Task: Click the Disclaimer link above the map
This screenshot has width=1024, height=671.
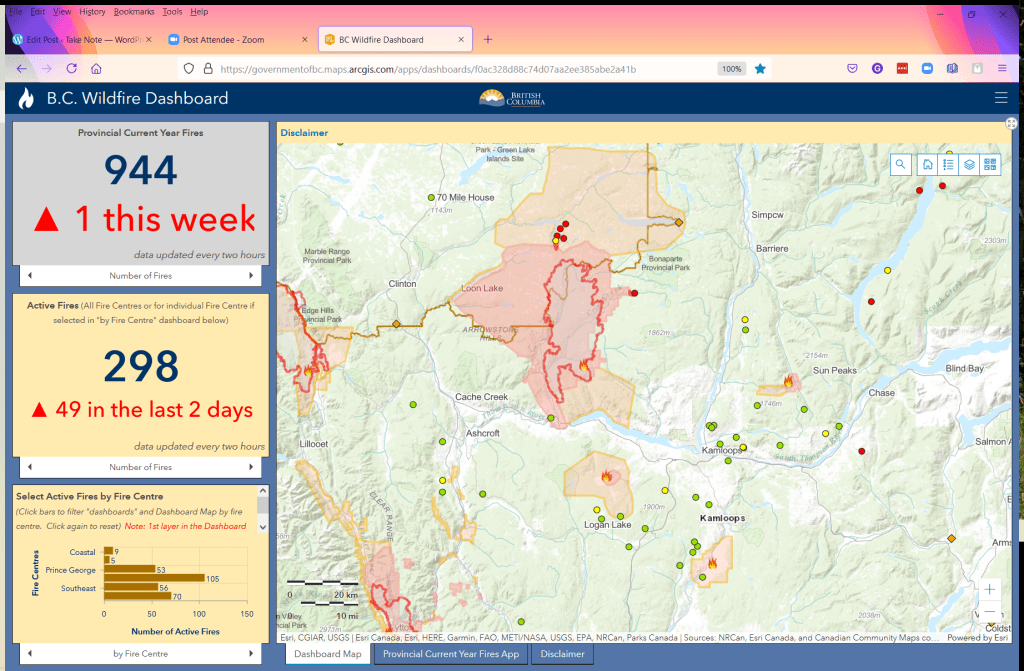Action: tap(304, 132)
